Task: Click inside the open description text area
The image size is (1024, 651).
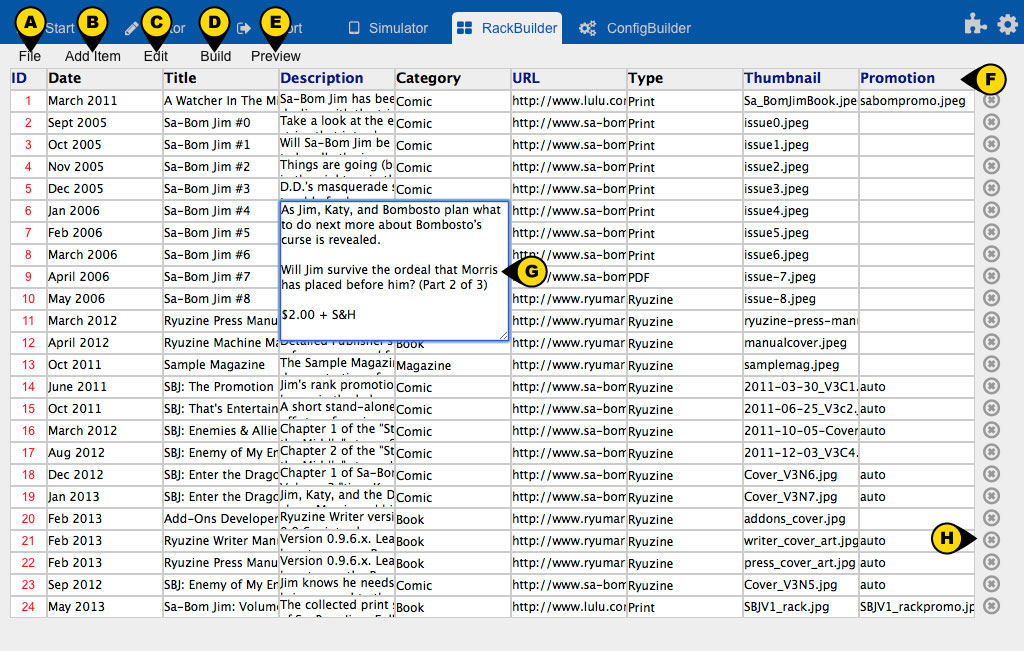Action: point(394,270)
